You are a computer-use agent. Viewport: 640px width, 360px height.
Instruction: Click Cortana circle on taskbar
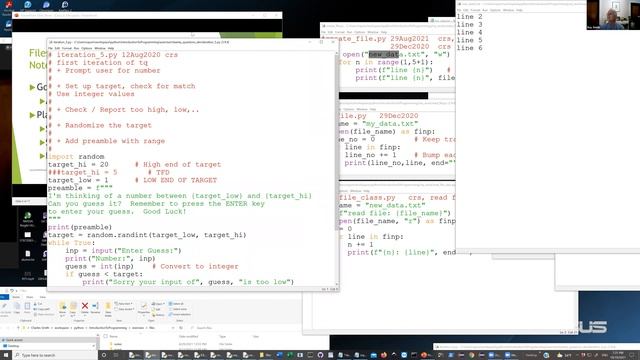point(104,355)
